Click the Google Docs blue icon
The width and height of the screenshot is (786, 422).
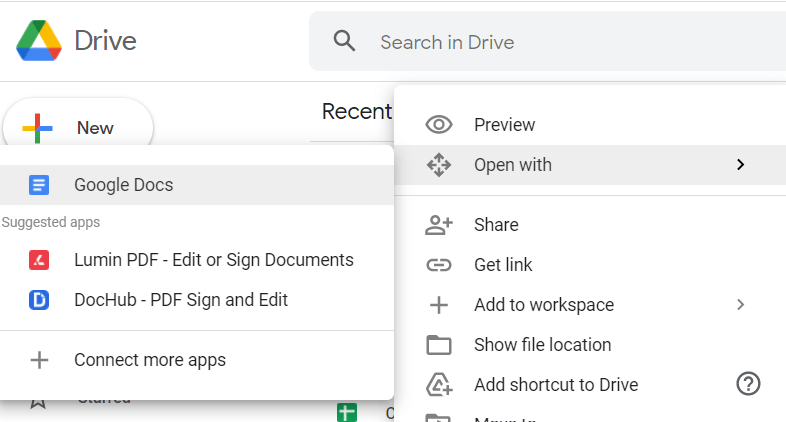(x=39, y=185)
